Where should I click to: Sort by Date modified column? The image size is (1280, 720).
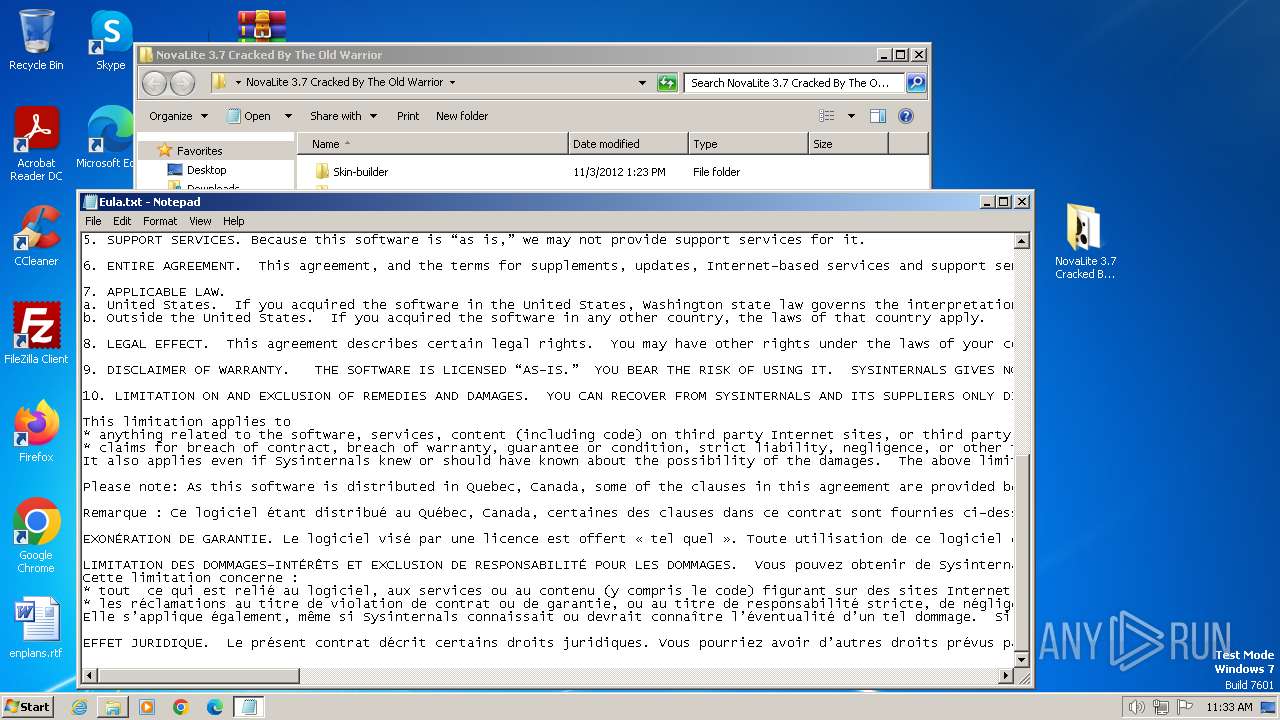(x=628, y=144)
